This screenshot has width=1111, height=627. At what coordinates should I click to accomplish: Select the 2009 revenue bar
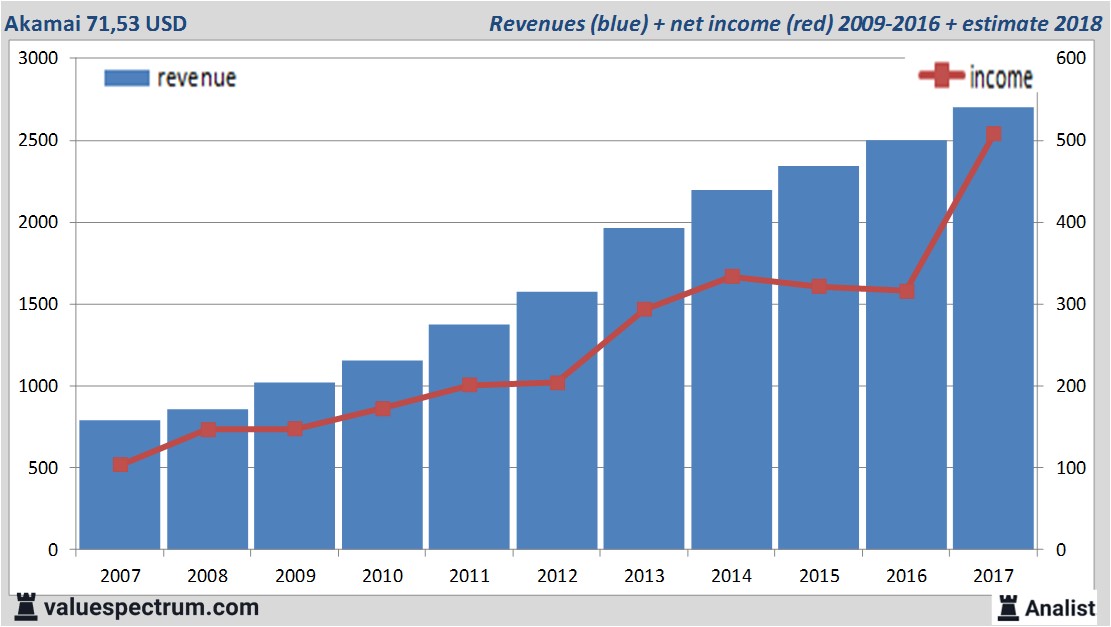pyautogui.click(x=295, y=465)
